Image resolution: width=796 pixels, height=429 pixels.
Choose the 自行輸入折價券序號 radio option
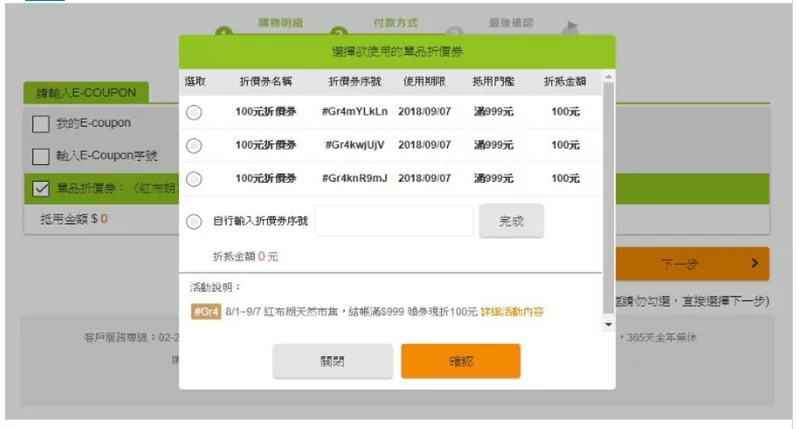point(194,222)
